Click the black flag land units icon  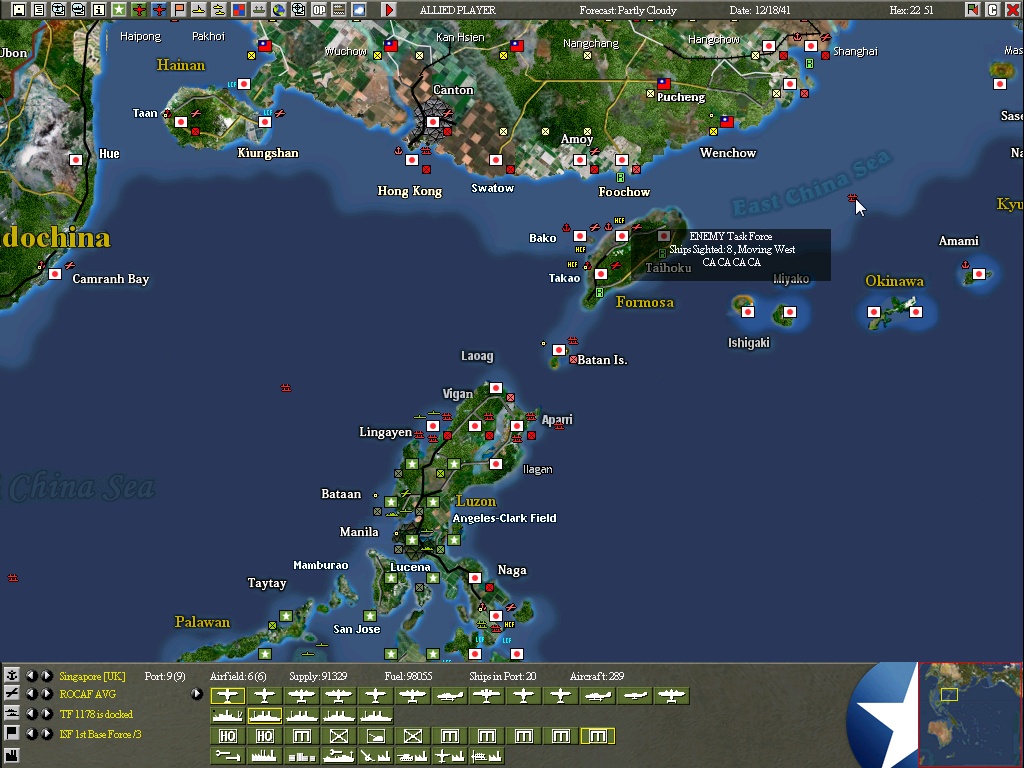12,733
